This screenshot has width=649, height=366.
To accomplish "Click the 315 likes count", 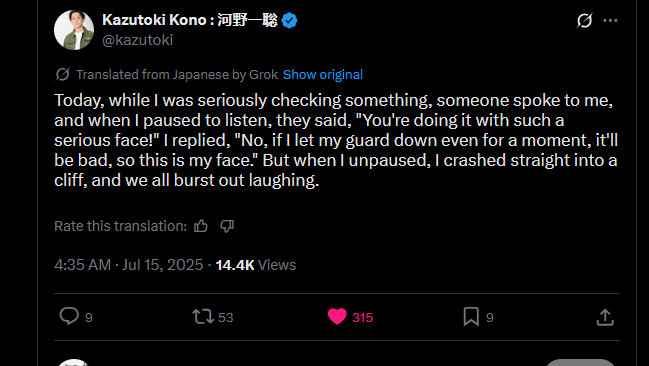I will point(363,318).
